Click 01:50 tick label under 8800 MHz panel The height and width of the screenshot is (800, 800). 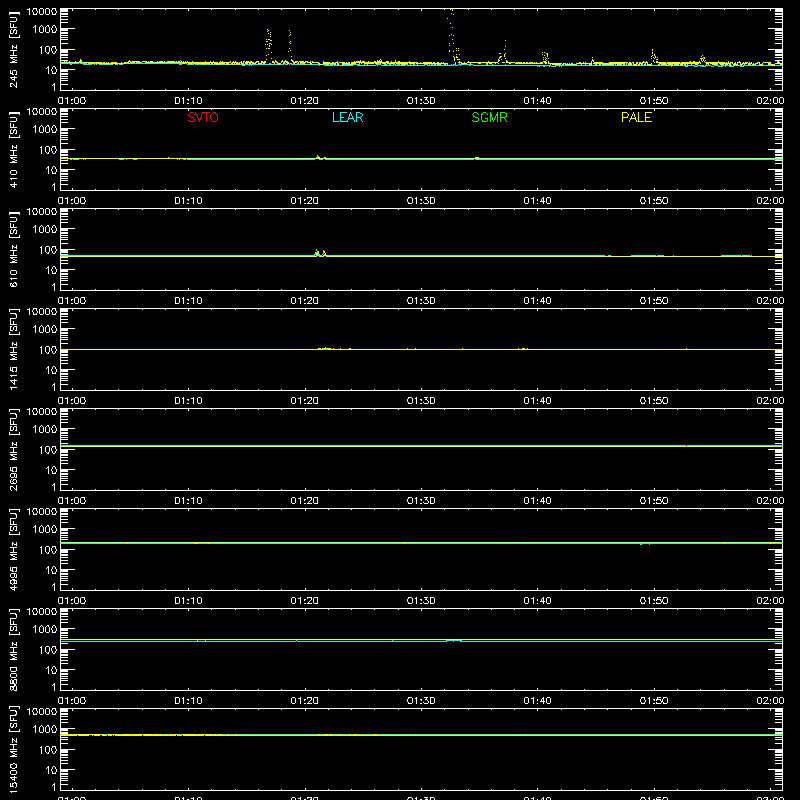point(654,701)
